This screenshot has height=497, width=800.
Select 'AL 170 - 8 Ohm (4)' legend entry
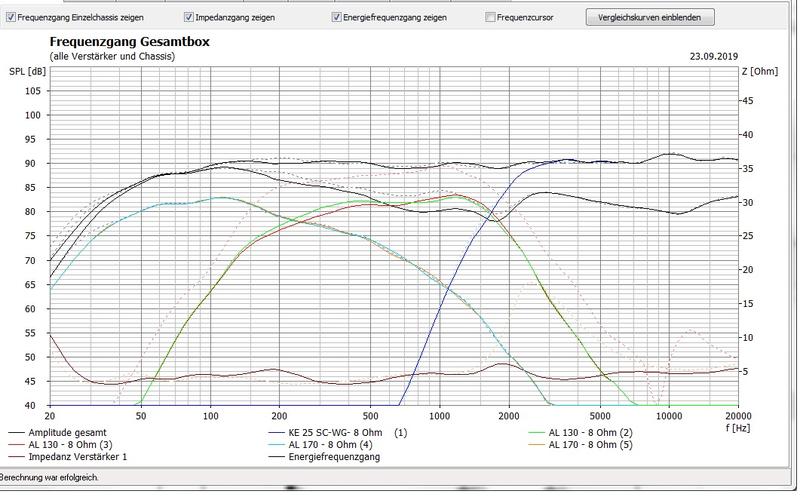329,445
